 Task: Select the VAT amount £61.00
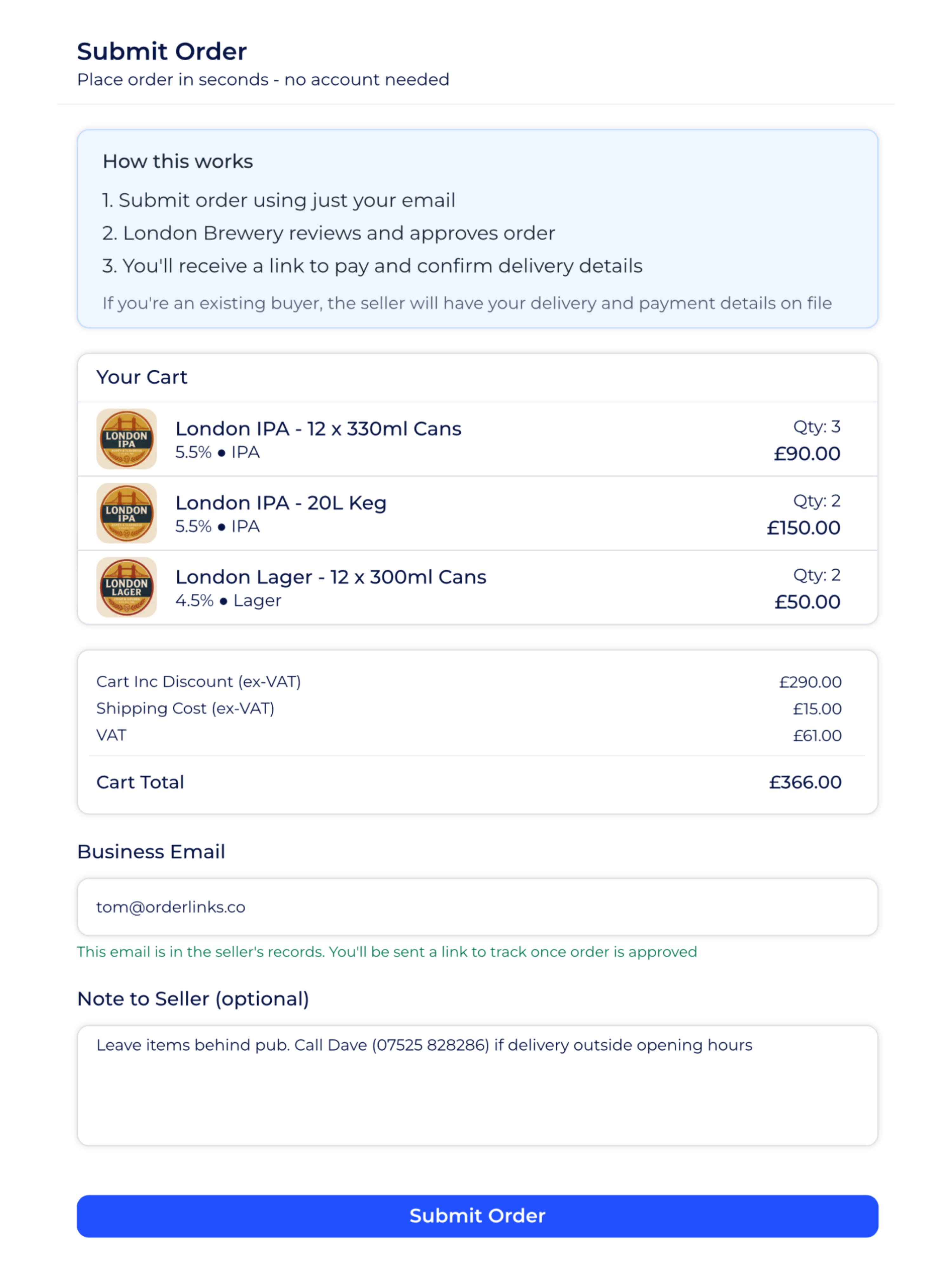point(817,735)
